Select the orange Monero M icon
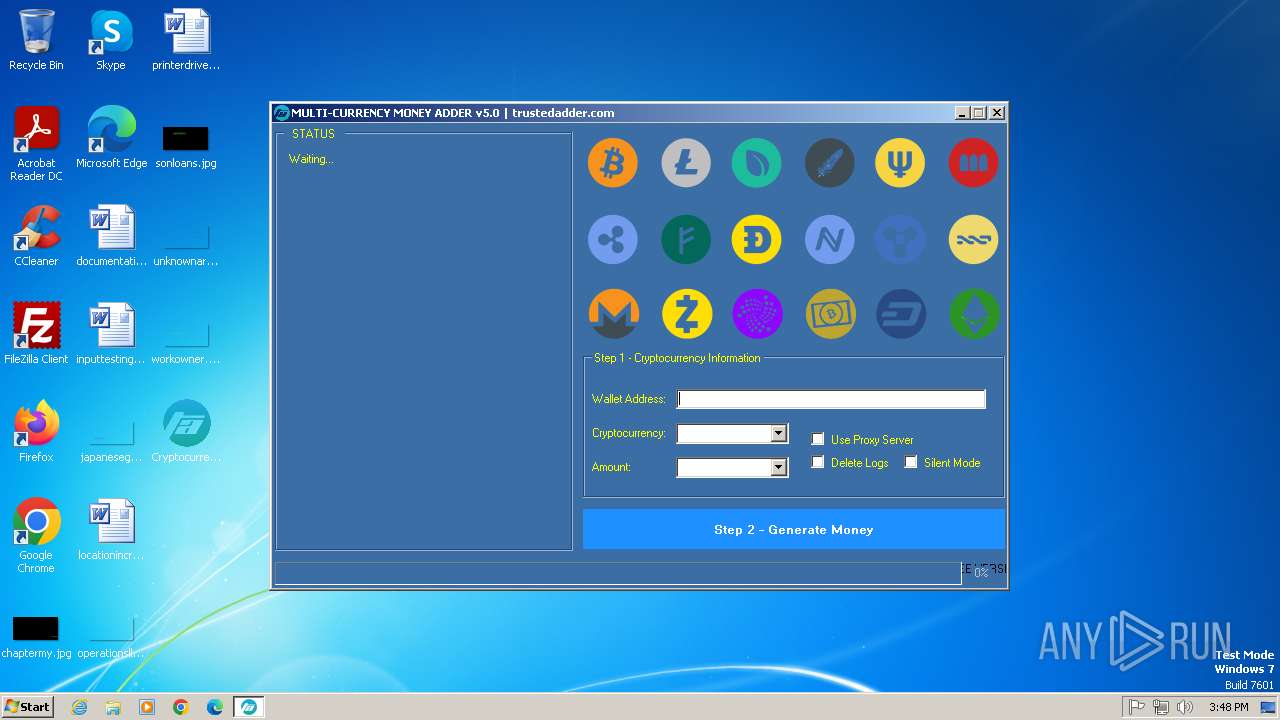Screen dimensions: 1280x720 point(613,314)
